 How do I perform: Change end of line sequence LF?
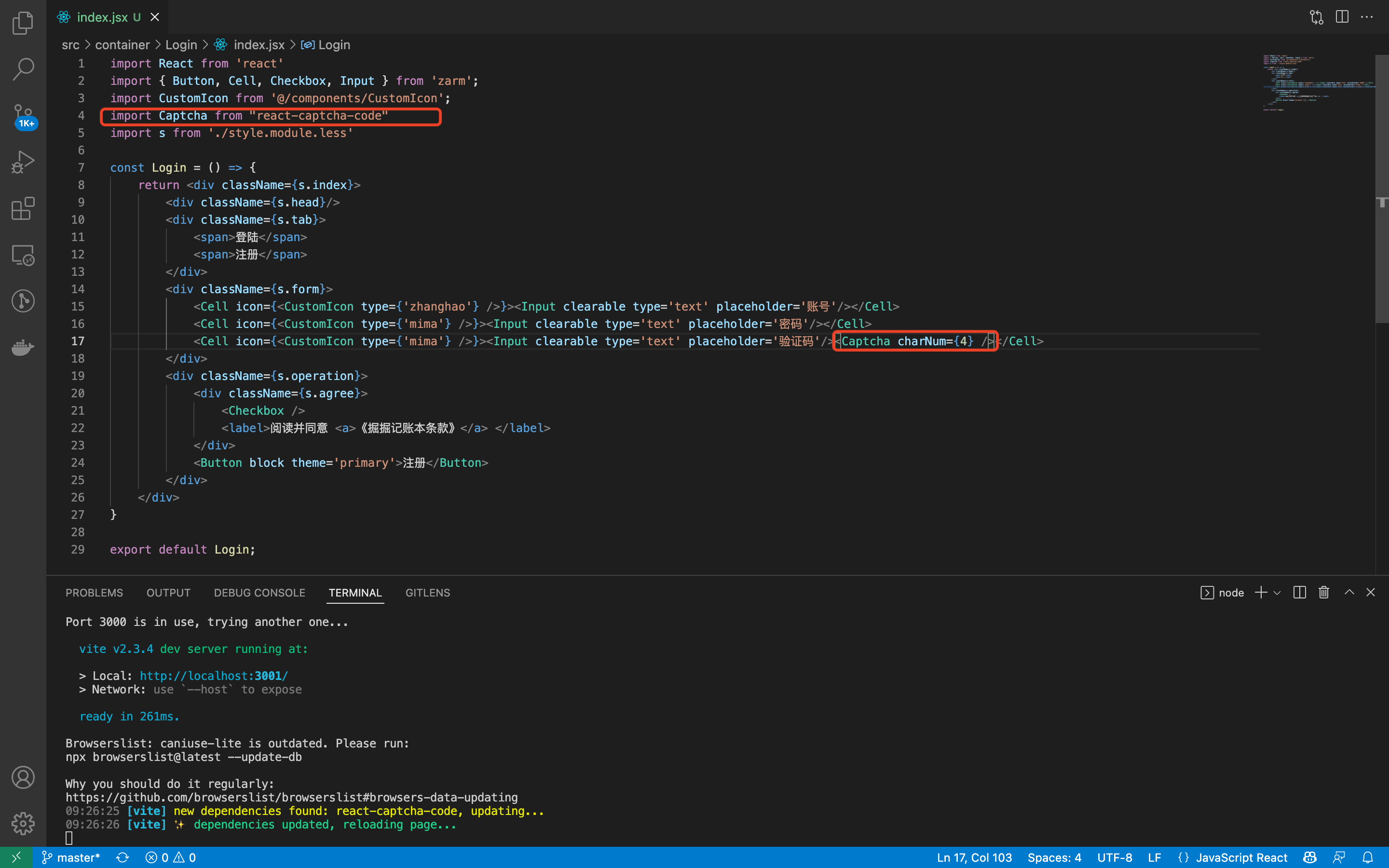point(1155,857)
